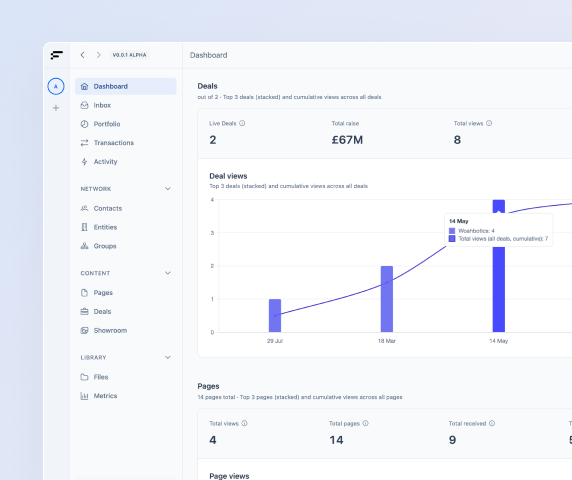The width and height of the screenshot is (572, 480).
Task: Open the Inbox menu item
Action: point(125,105)
